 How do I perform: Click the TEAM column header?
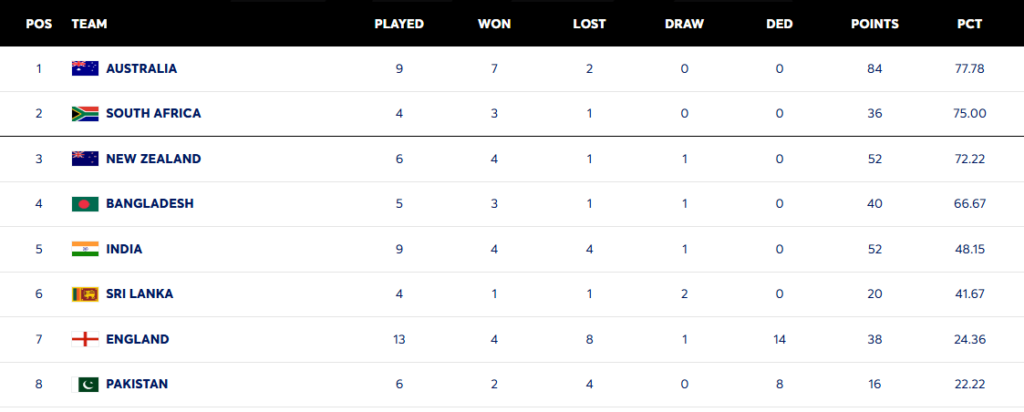tap(89, 24)
